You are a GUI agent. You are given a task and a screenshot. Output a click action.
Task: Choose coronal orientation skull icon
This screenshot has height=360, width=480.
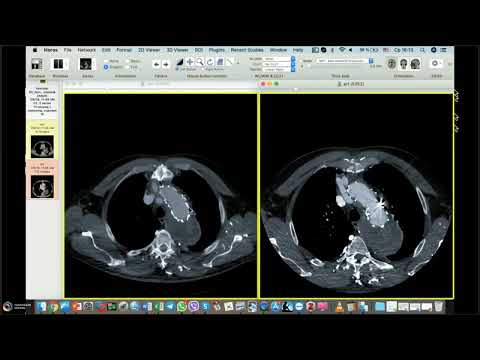click(404, 64)
